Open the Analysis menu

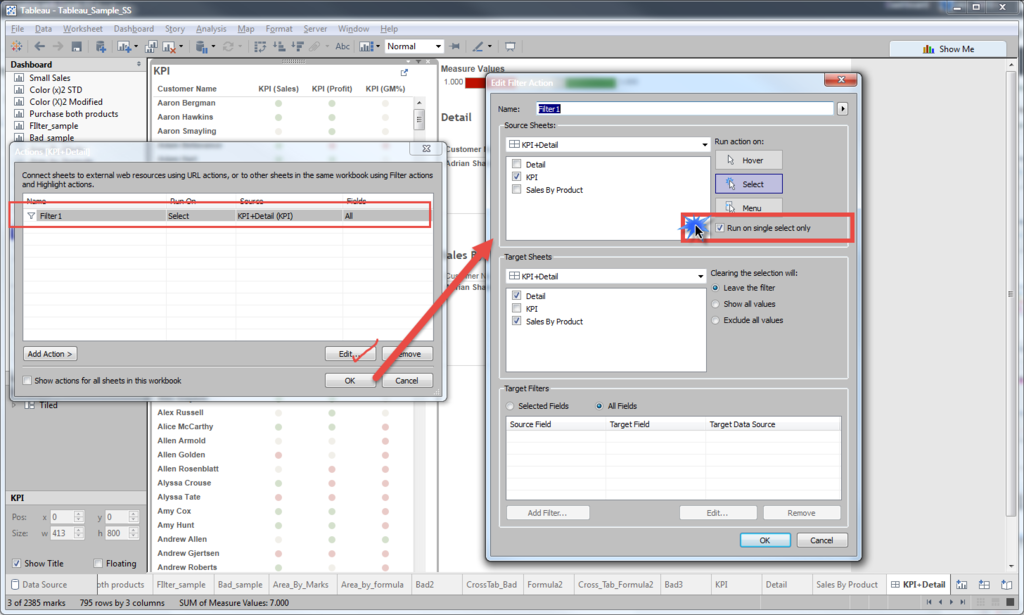coord(211,29)
